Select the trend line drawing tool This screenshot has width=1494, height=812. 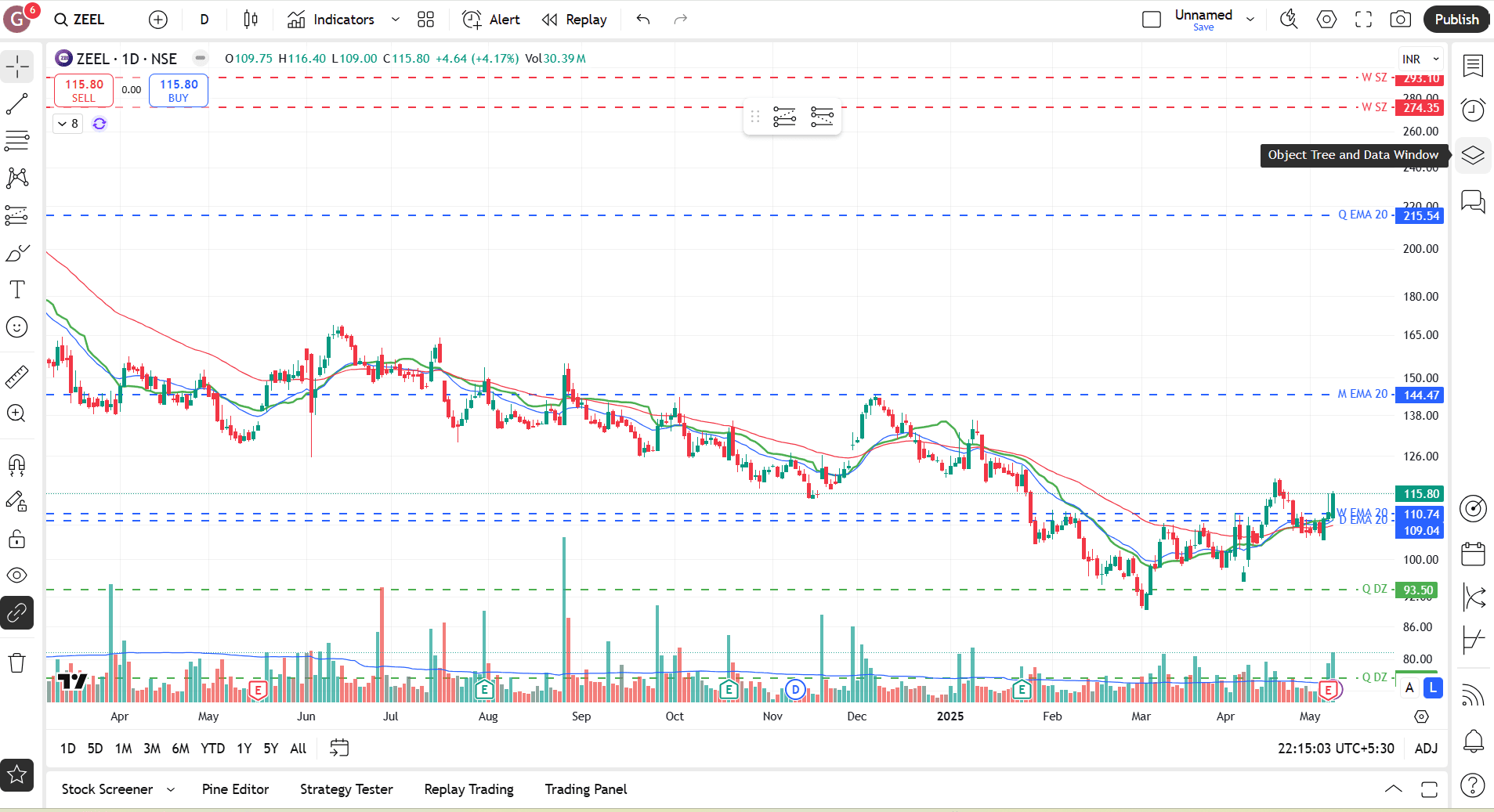(17, 104)
